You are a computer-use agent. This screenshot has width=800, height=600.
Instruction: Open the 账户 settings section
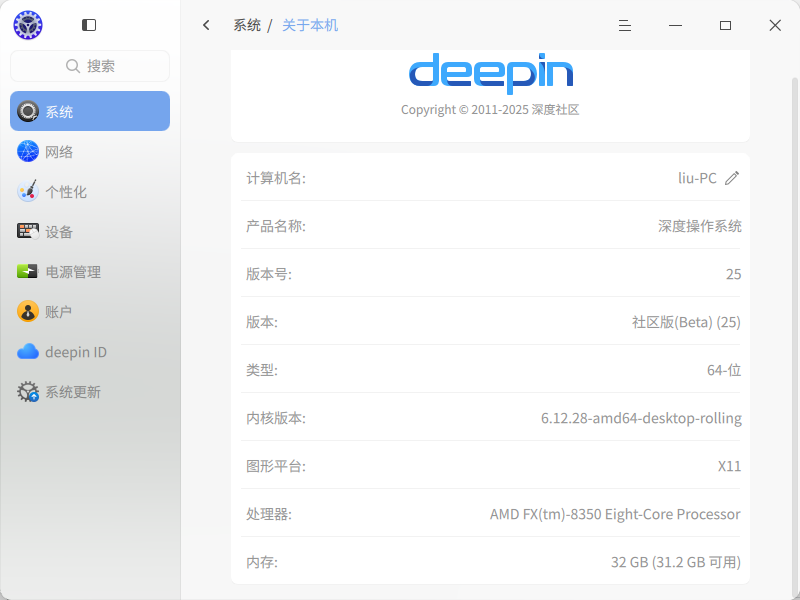[x=90, y=312]
